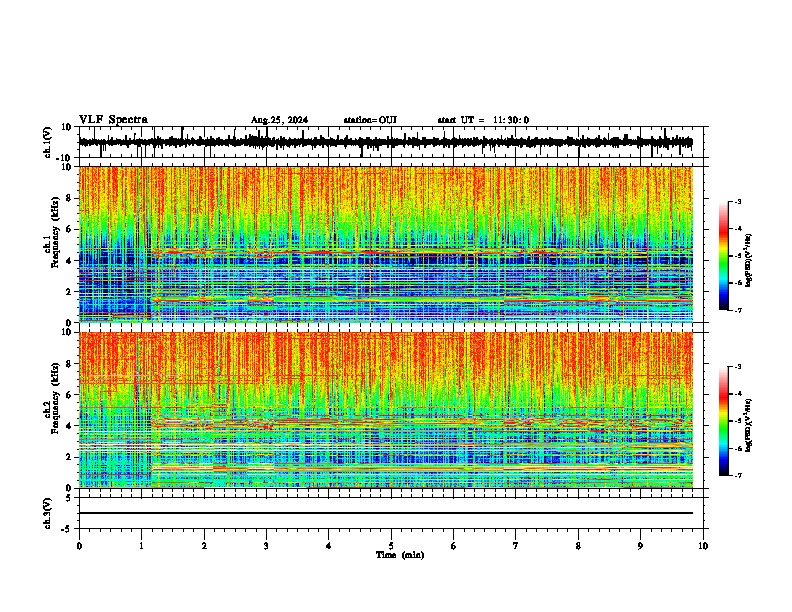
Task: Click the "6" tick on the Time axis
Action: [x=454, y=546]
